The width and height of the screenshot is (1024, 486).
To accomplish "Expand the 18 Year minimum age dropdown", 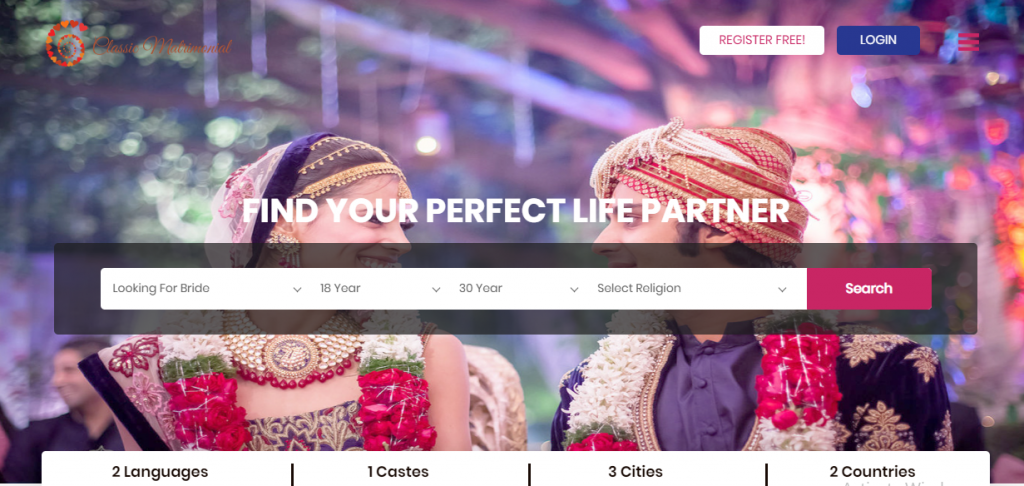I will pos(377,288).
